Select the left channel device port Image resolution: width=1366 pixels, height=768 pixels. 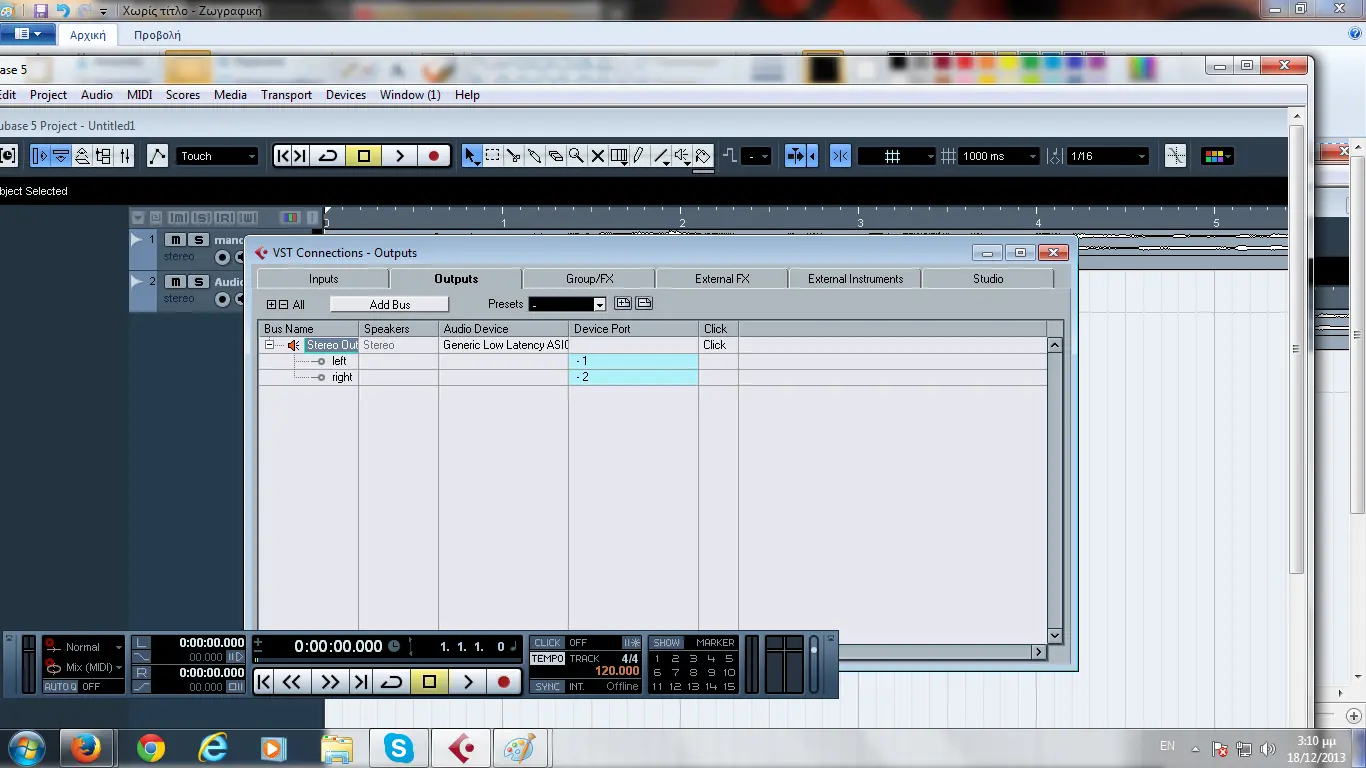coord(634,361)
